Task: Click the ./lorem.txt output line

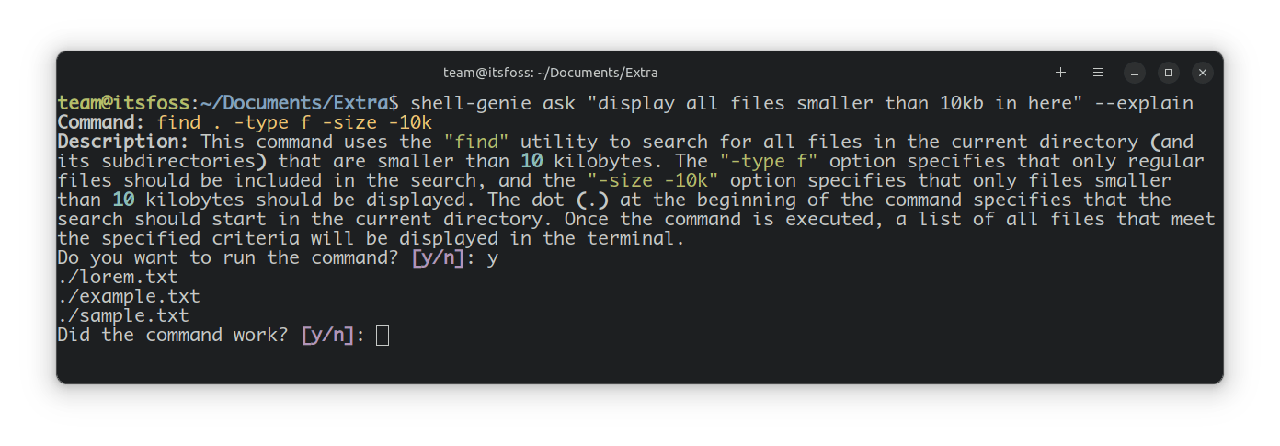Action: point(117,277)
